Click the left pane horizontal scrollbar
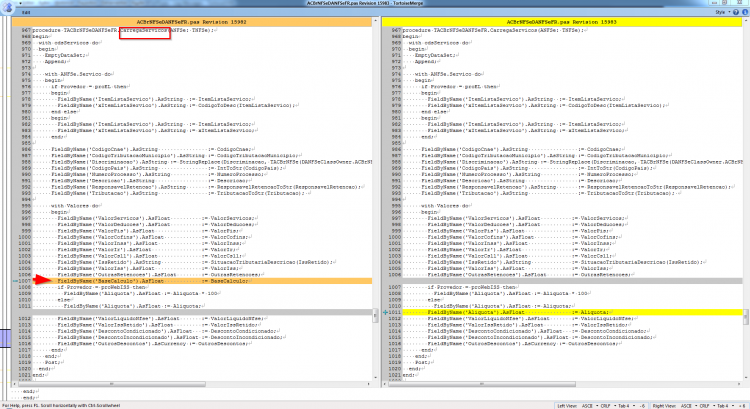This screenshot has height=409, width=750. click(x=111, y=384)
